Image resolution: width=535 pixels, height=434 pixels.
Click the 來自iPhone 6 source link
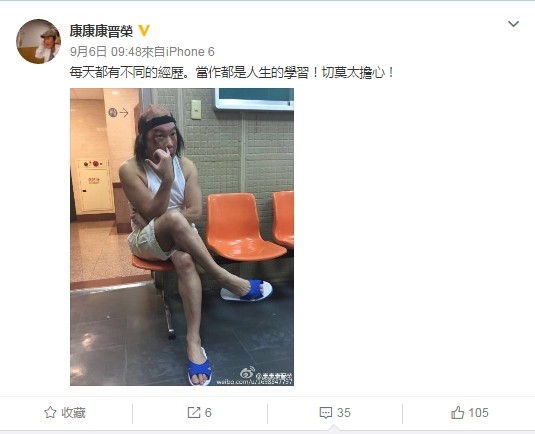(178, 52)
